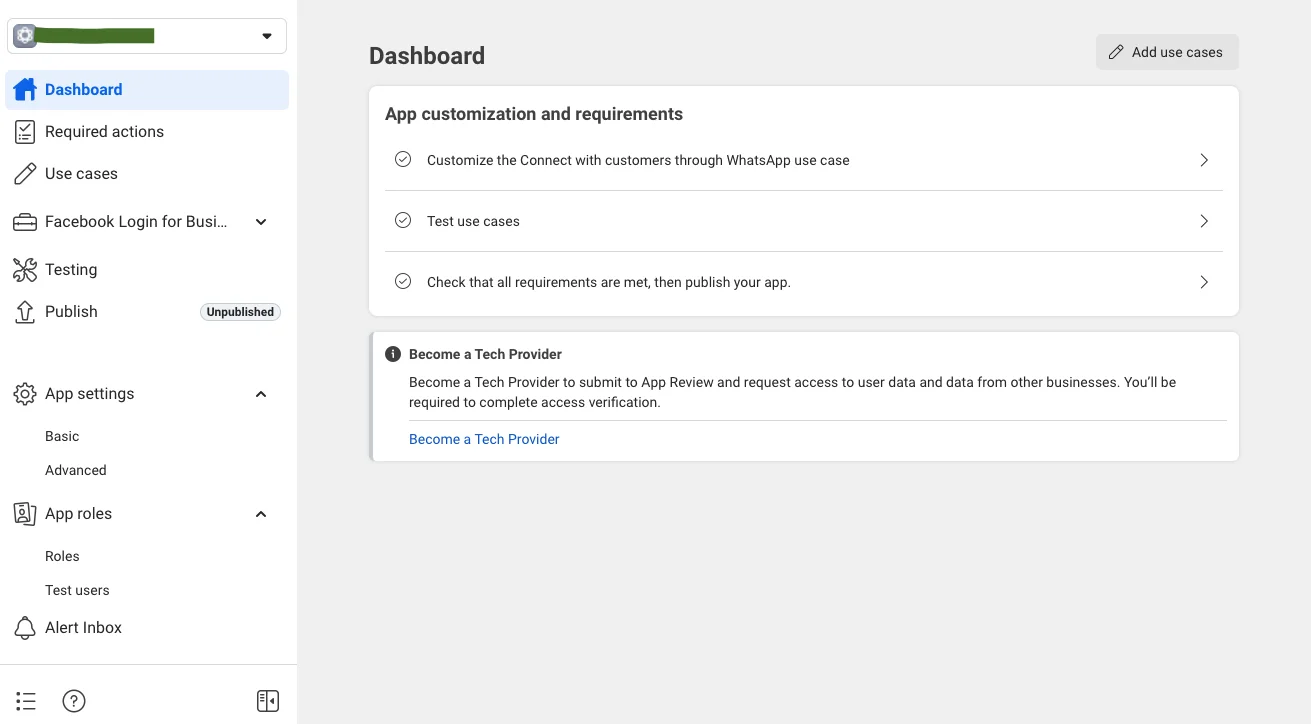Click the Testing tools icon
The height and width of the screenshot is (724, 1311).
click(25, 270)
